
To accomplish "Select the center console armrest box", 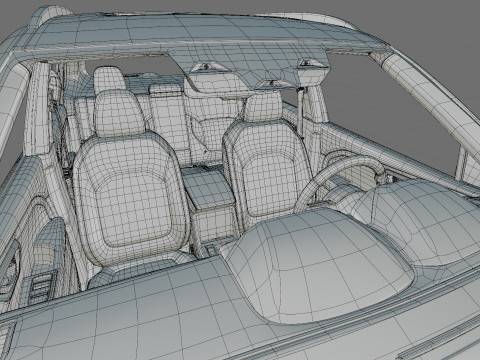I will point(209,189).
